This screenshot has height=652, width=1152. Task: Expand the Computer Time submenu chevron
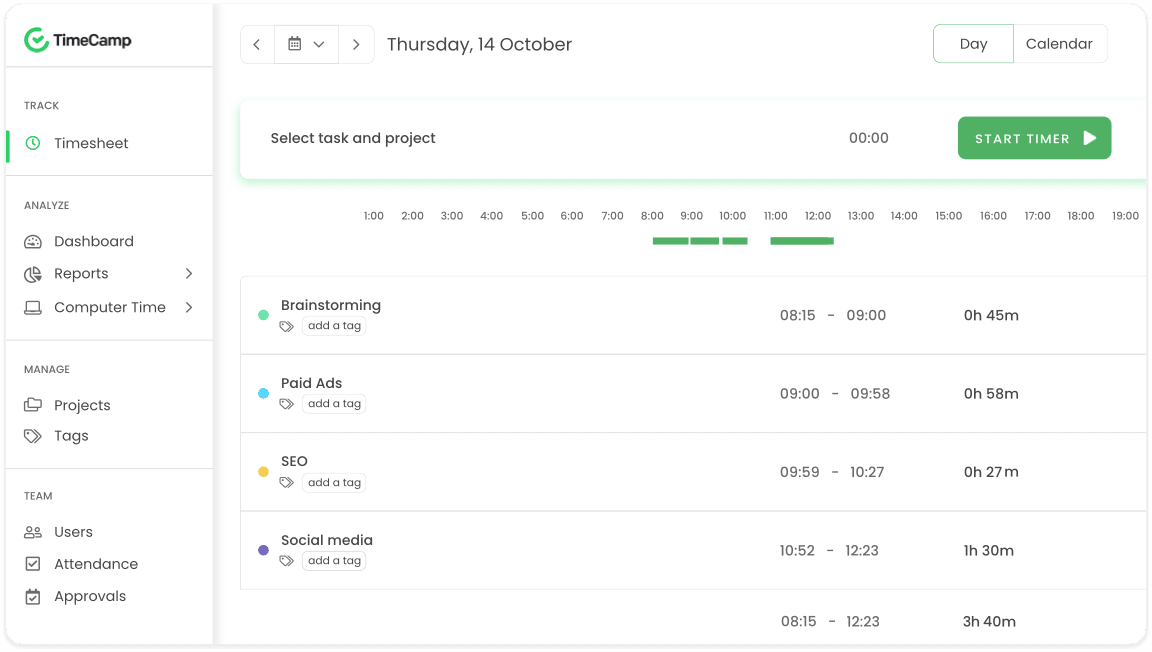[x=190, y=307]
